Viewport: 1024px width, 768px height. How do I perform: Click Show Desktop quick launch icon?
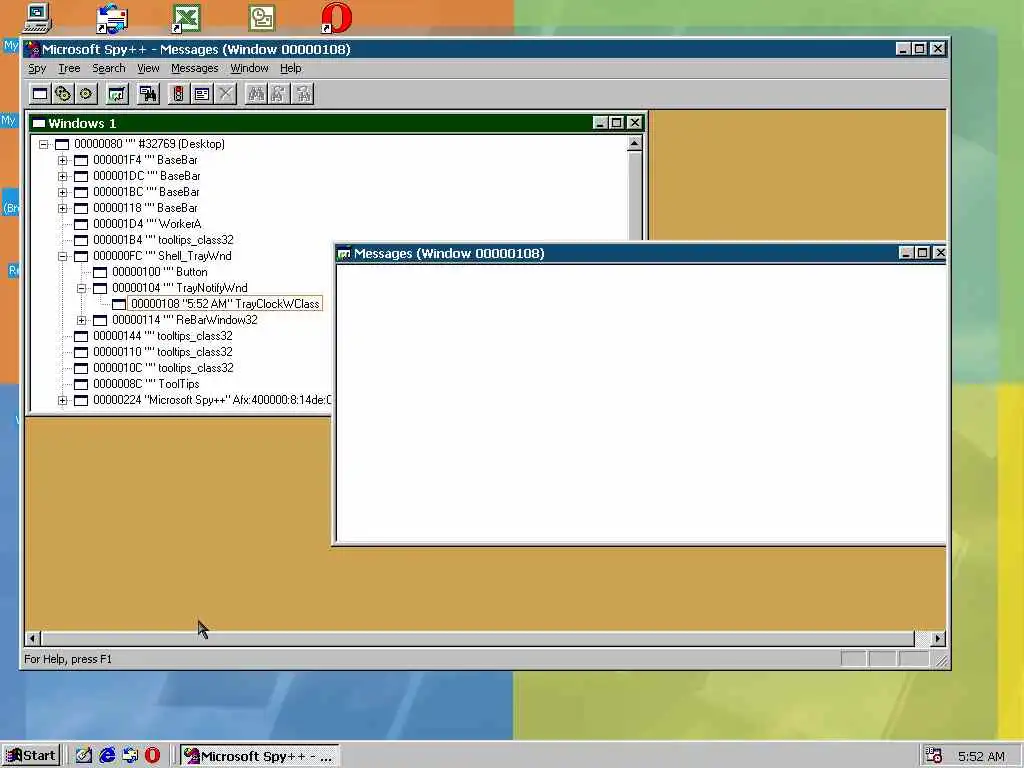tap(84, 756)
